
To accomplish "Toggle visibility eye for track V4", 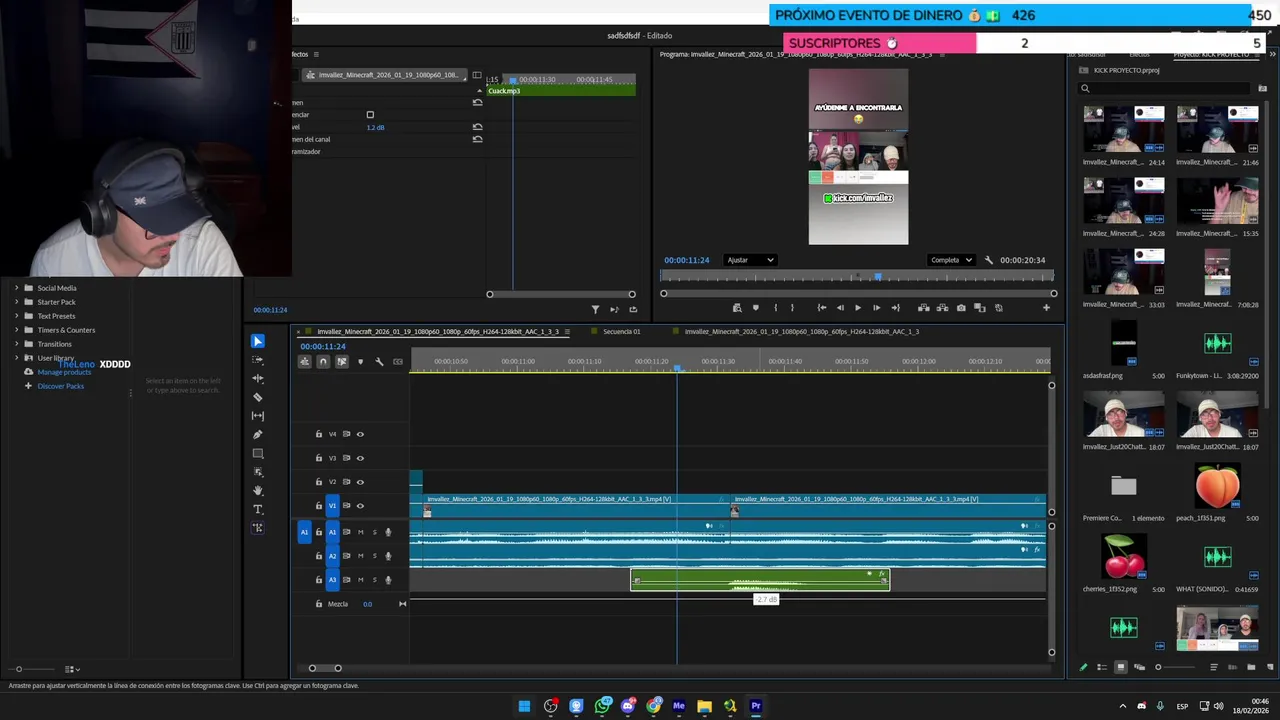I will 360,434.
